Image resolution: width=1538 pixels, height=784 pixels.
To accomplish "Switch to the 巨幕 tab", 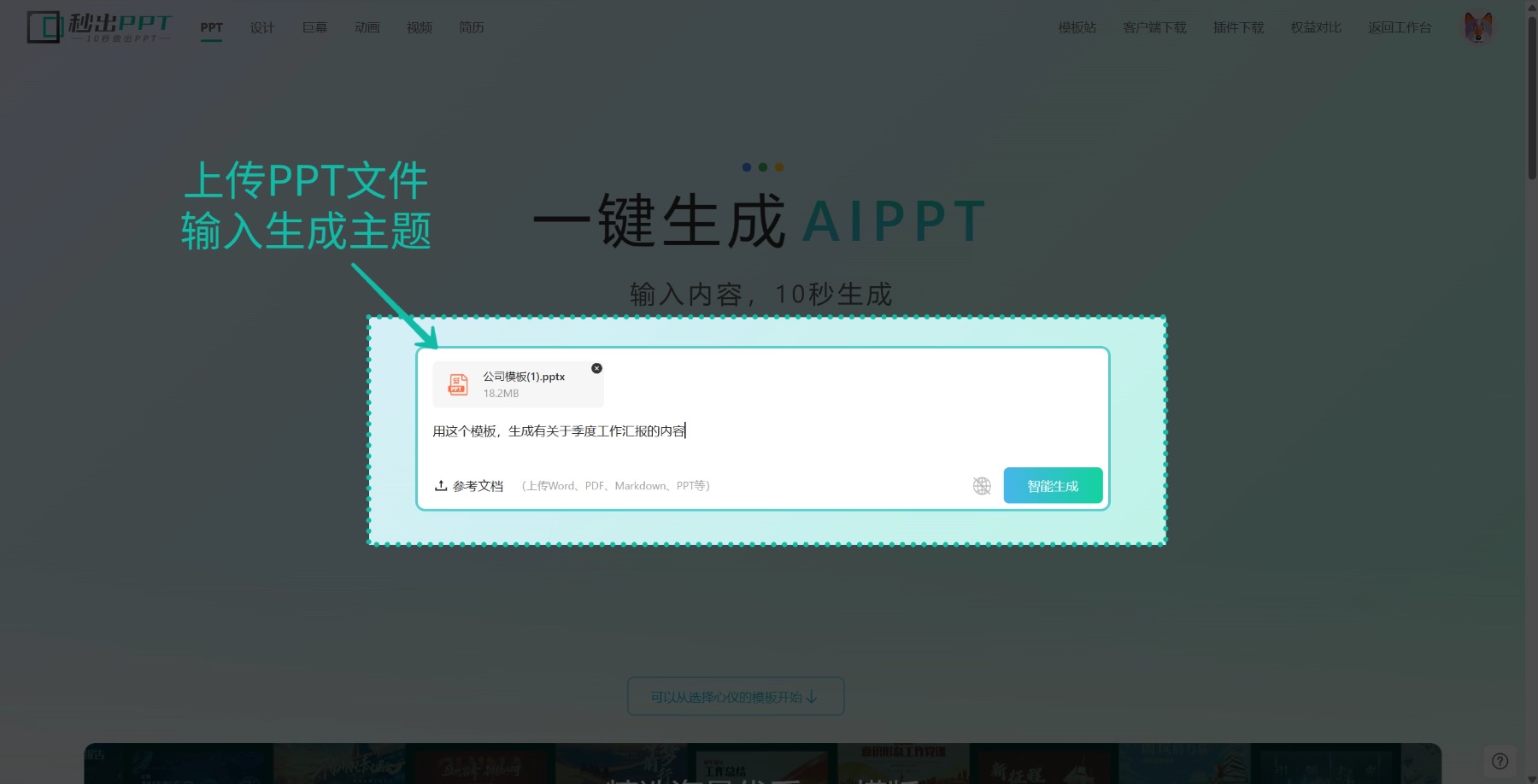I will 314,27.
